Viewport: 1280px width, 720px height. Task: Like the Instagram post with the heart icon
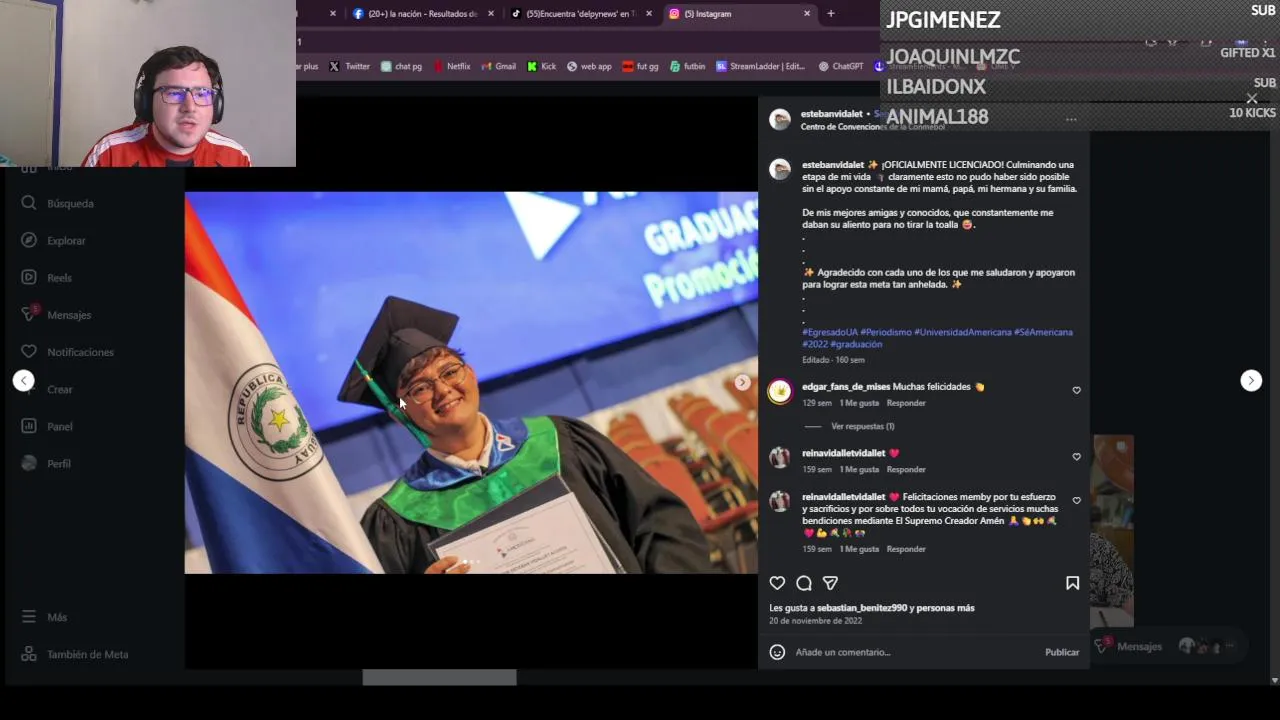[x=777, y=583]
